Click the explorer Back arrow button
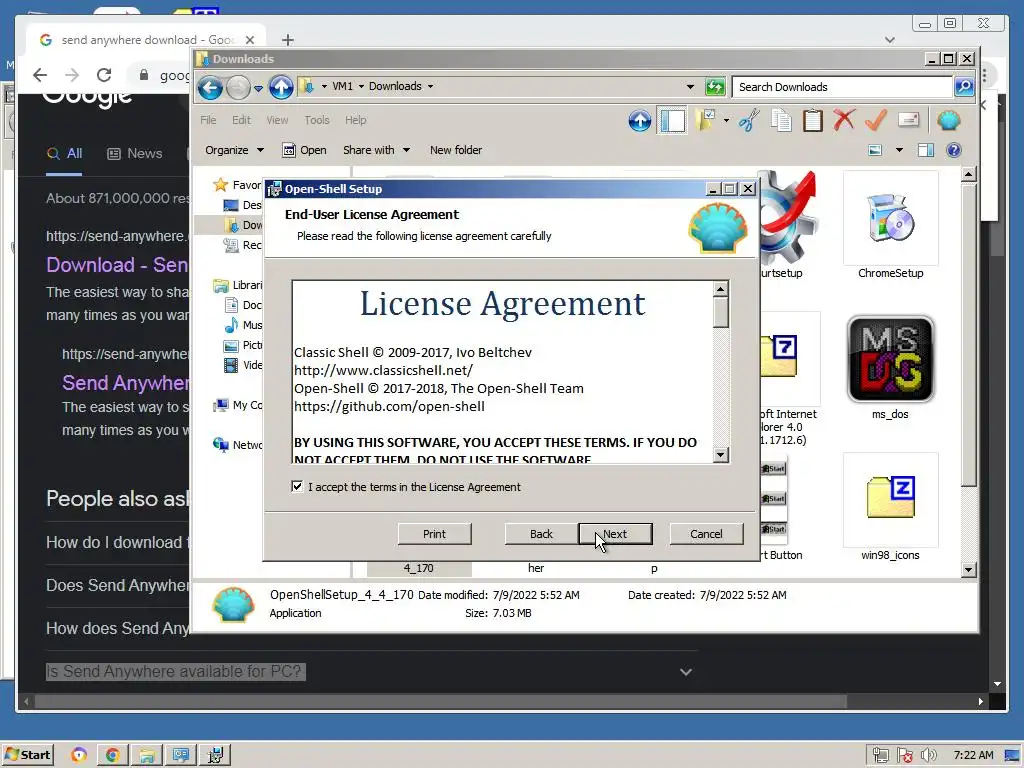 tap(210, 87)
